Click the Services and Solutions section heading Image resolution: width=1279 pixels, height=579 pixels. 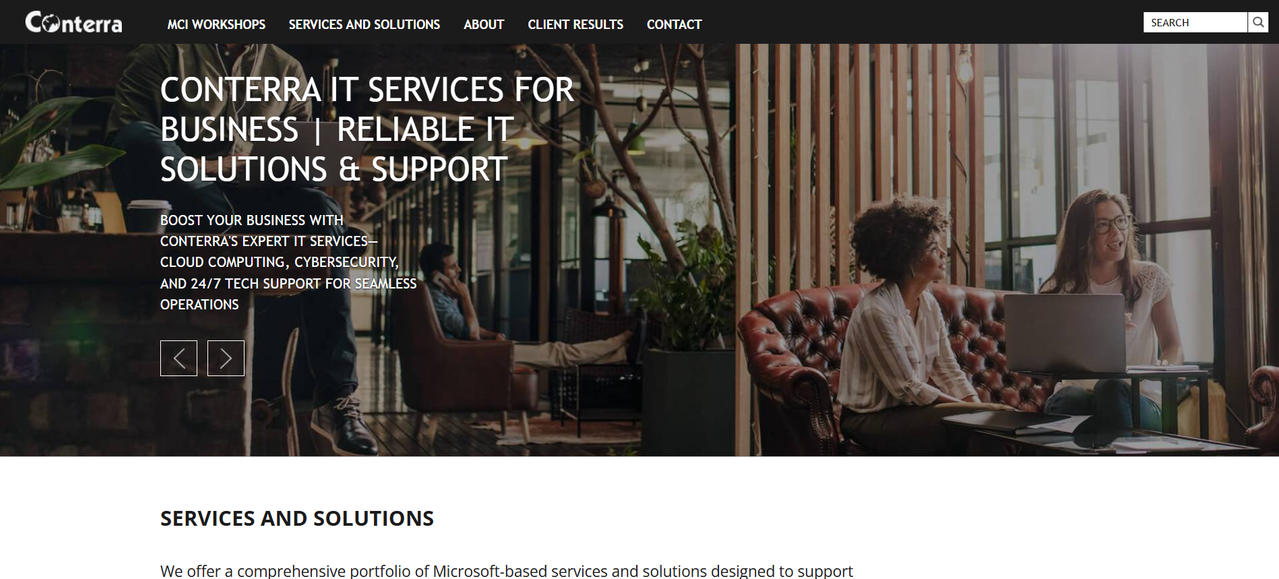[x=297, y=518]
